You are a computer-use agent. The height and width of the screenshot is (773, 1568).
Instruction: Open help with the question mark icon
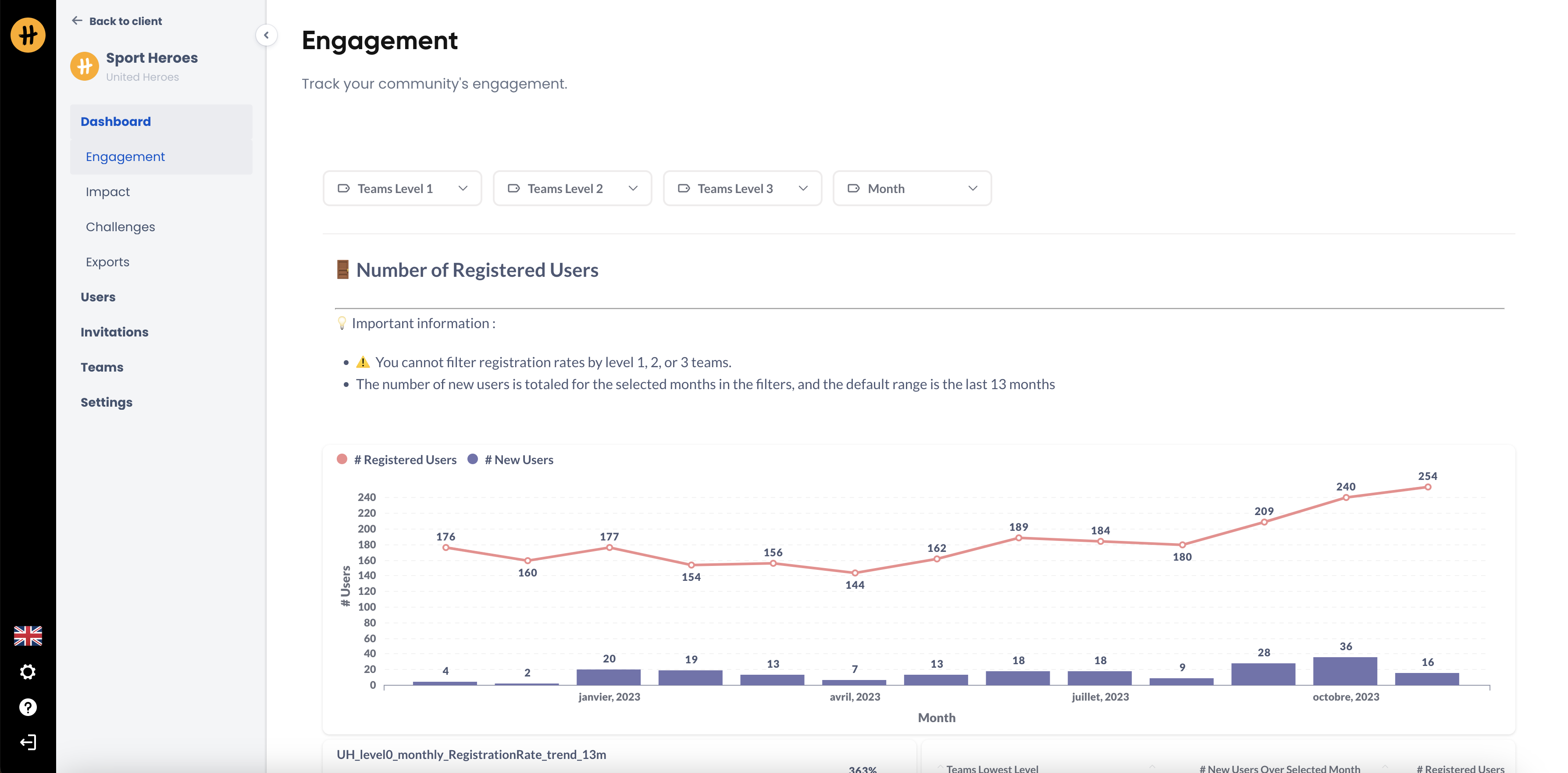(28, 707)
